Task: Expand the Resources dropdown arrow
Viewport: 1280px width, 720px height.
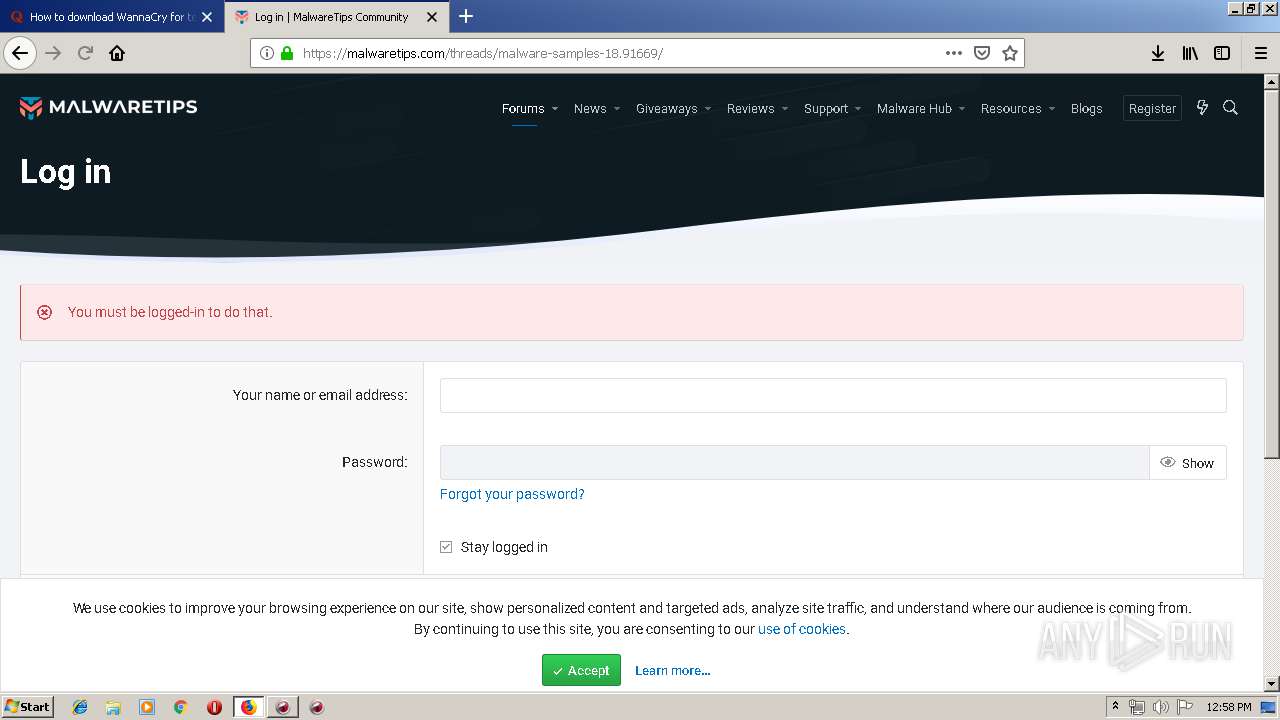Action: click(x=1051, y=109)
